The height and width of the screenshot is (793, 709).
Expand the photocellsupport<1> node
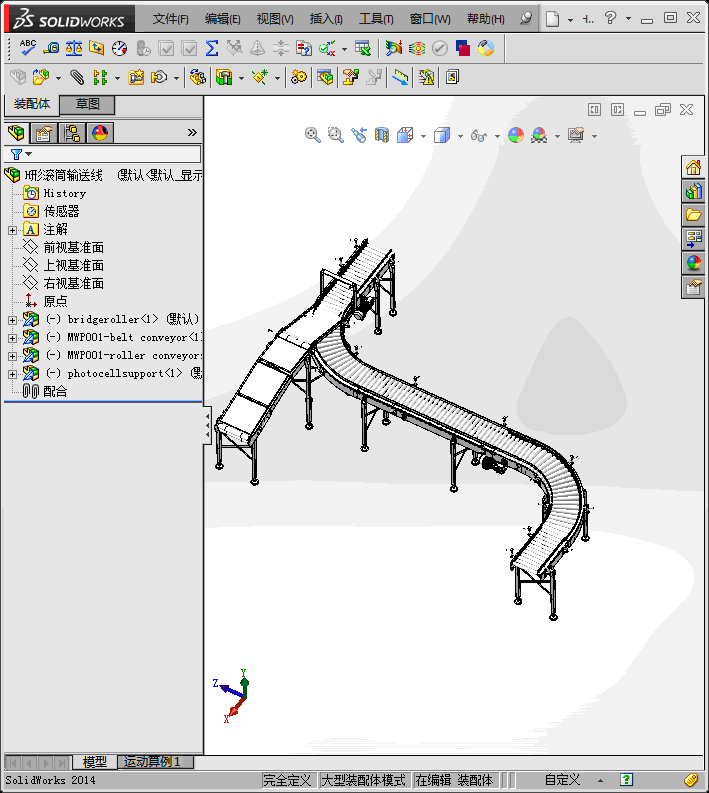point(12,374)
